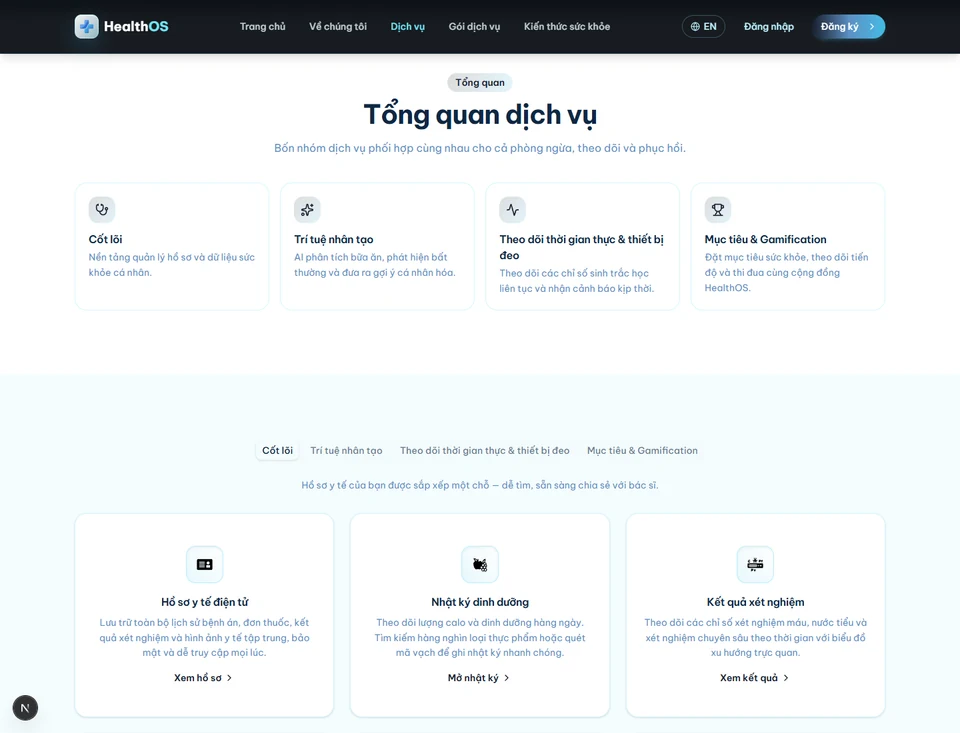
Task: Click the chevron arrow in Đăng ký button
Action: (872, 26)
